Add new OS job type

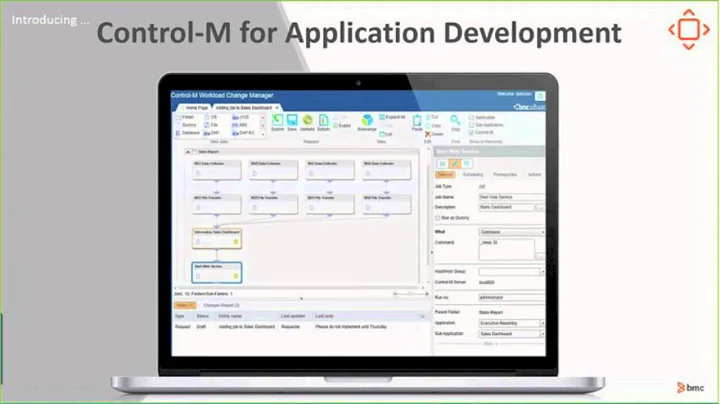pos(211,118)
